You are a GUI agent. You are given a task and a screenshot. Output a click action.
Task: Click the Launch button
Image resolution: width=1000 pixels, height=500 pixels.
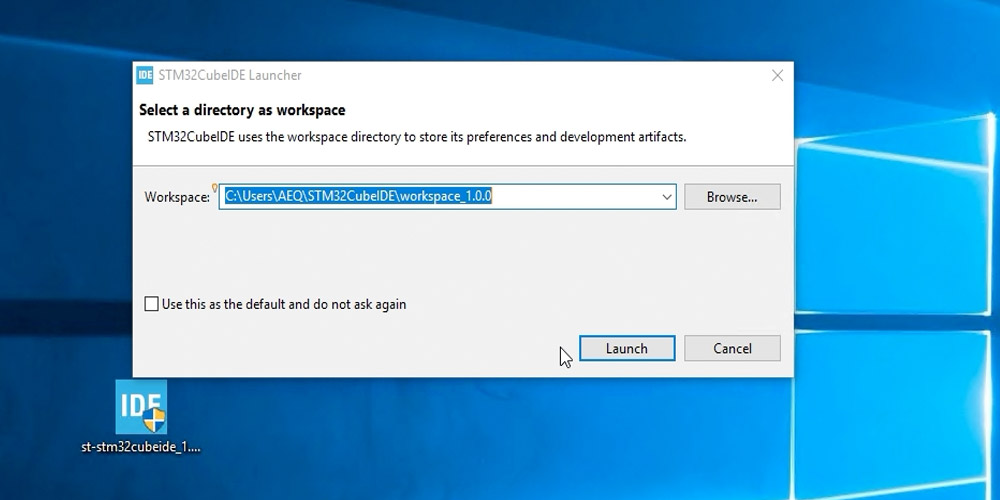point(627,348)
